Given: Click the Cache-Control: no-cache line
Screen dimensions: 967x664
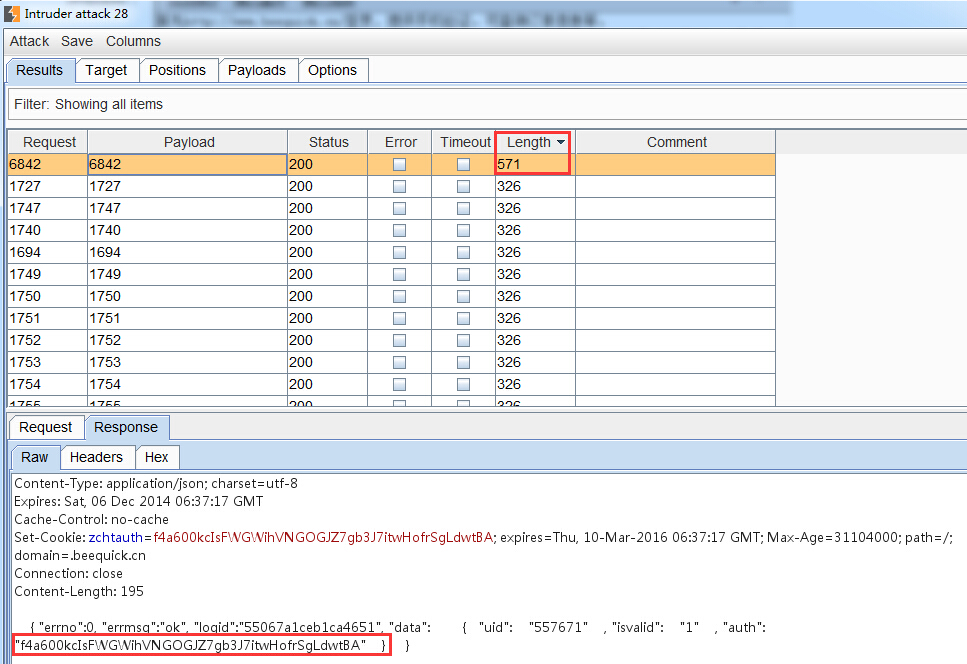Looking at the screenshot, I should pyautogui.click(x=91, y=520).
